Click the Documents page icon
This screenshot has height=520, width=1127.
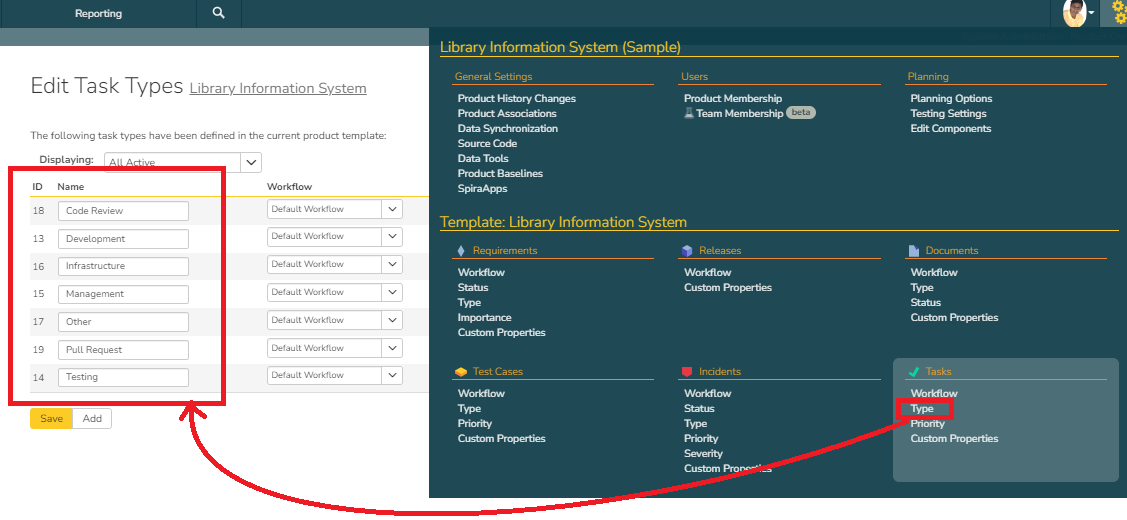click(x=914, y=251)
